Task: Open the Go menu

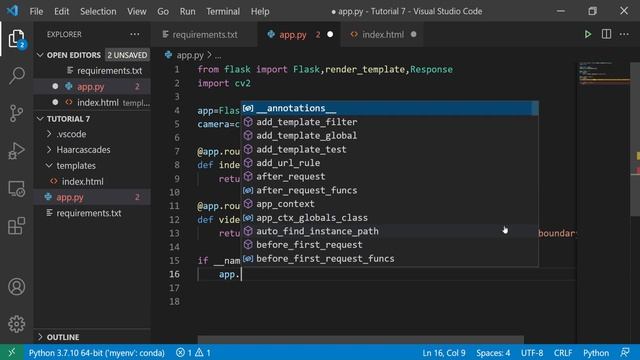Action: coord(163,11)
